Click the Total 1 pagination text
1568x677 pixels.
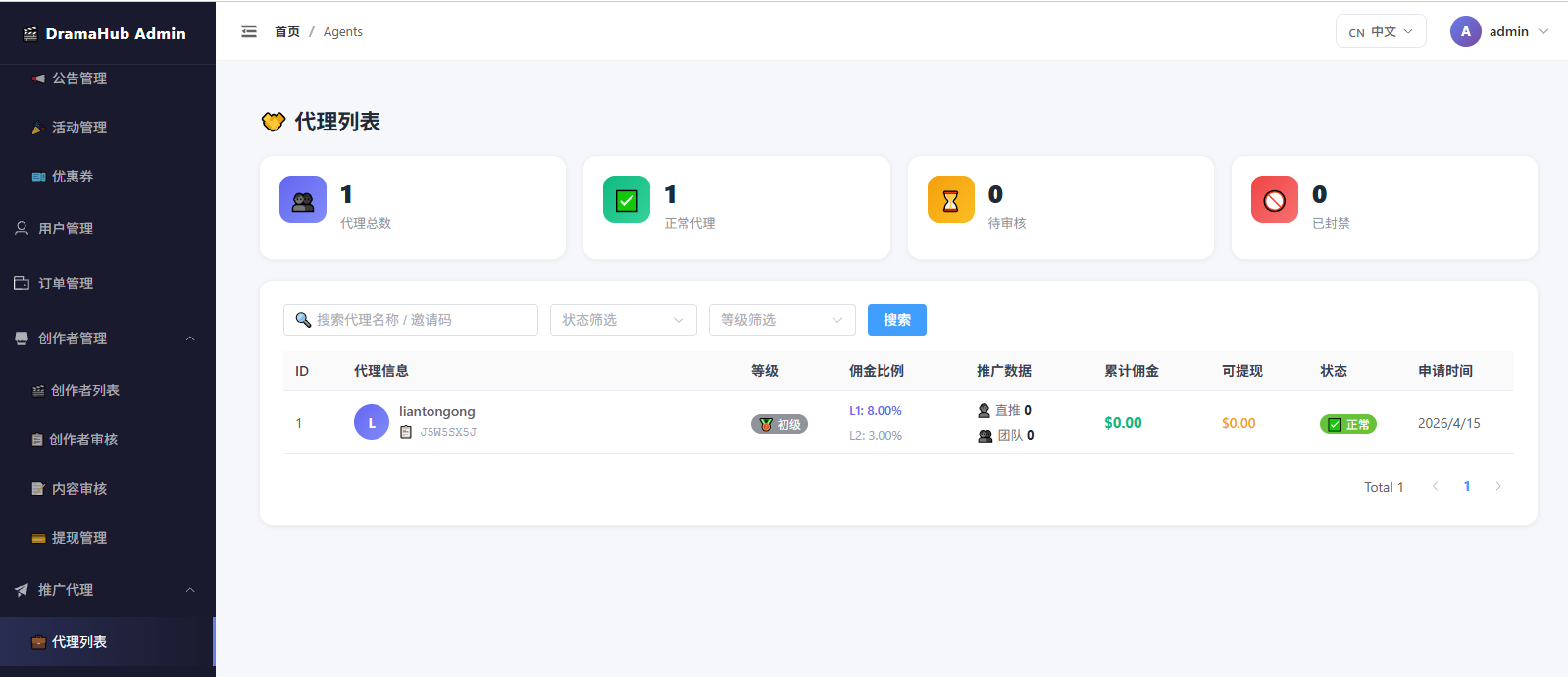1384,487
